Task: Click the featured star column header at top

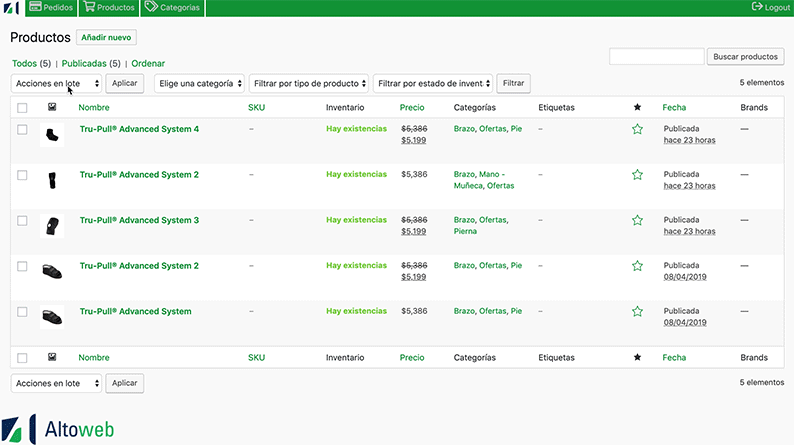Action: [x=637, y=107]
